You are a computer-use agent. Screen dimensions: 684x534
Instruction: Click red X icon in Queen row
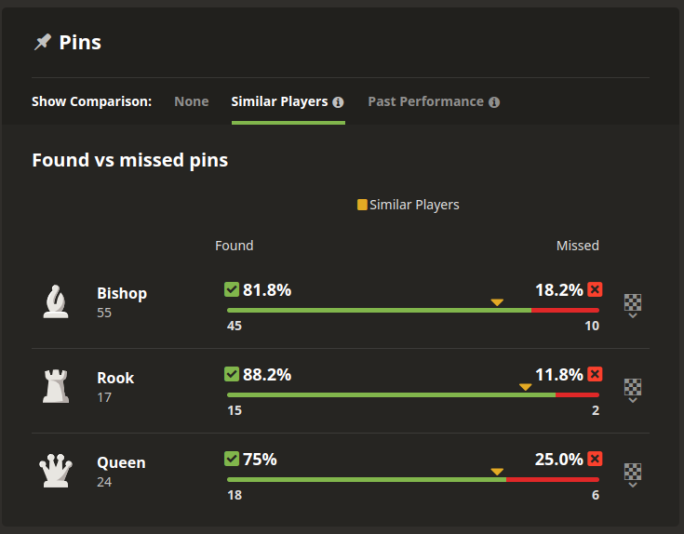pos(595,459)
